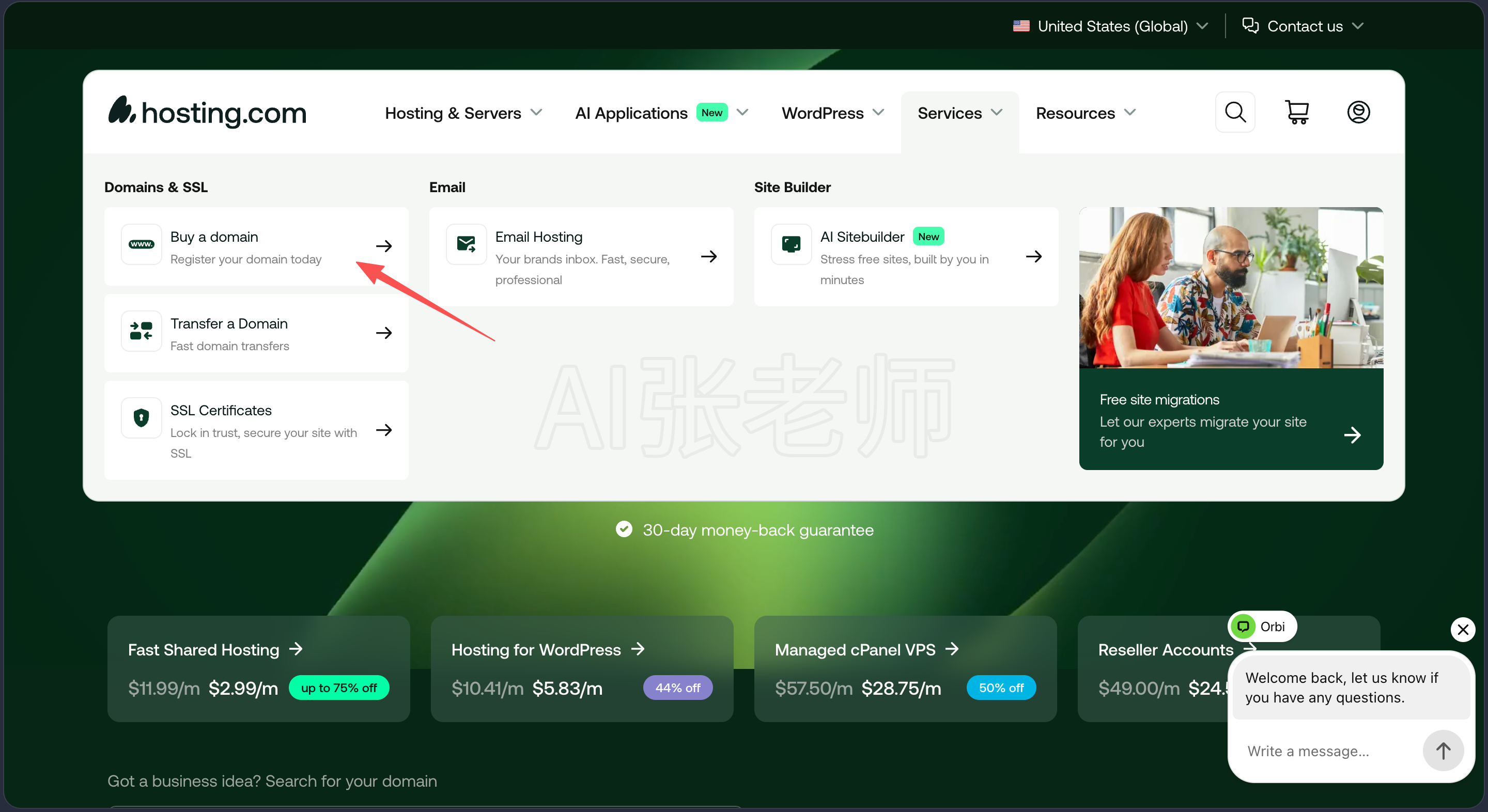Viewport: 1488px width, 812px height.
Task: Click the shield icon for SSL Certificates
Action: point(142,417)
